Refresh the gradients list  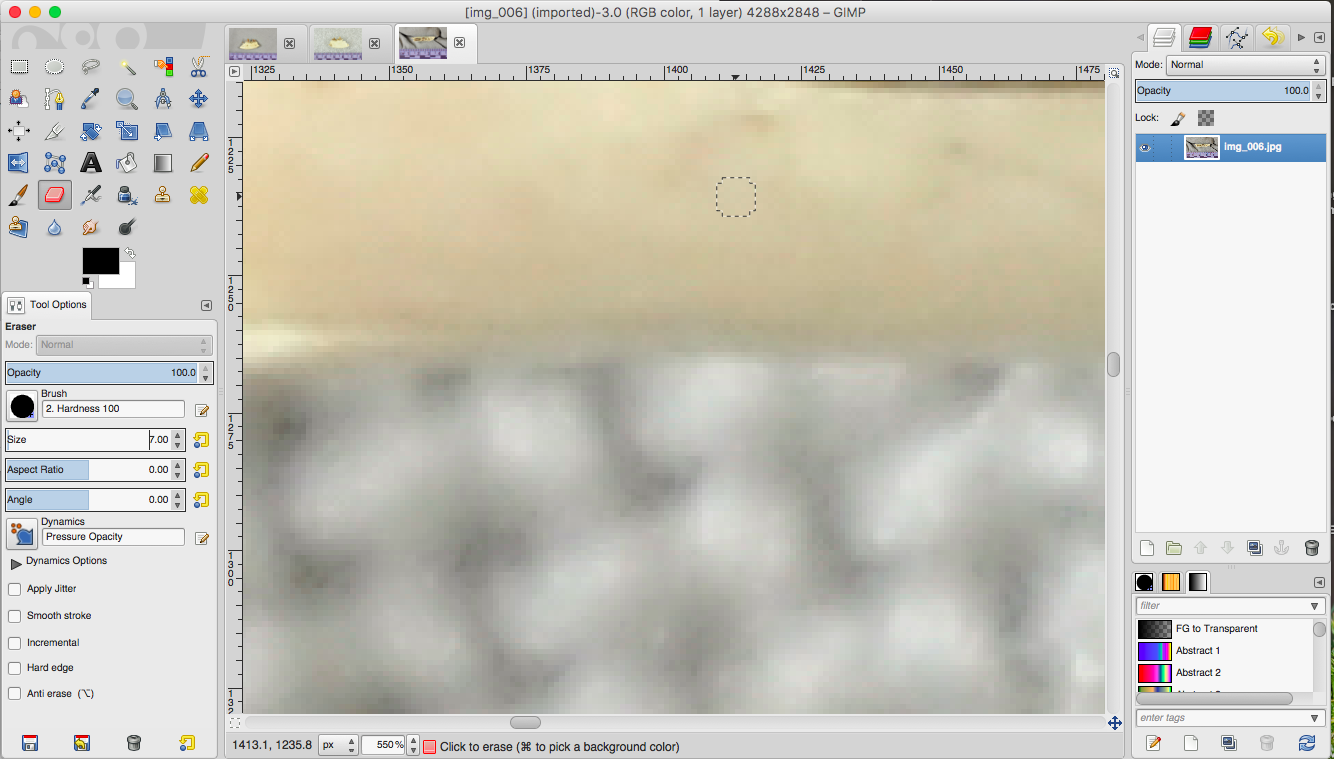pos(1306,743)
